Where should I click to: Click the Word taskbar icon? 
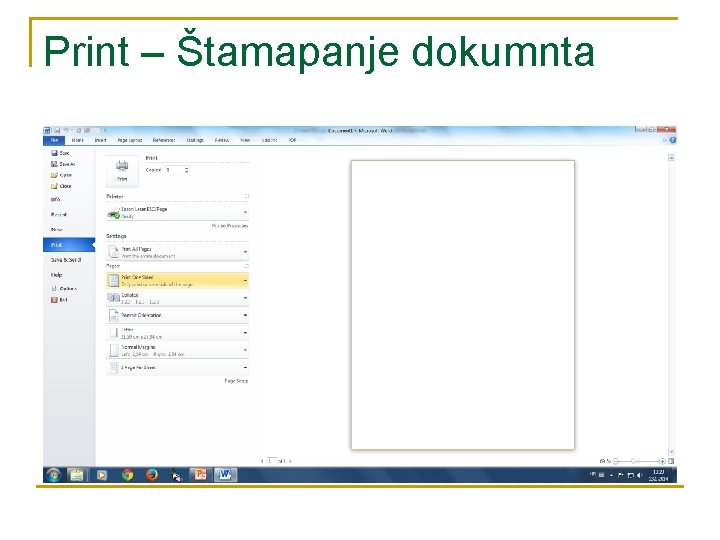click(x=225, y=475)
